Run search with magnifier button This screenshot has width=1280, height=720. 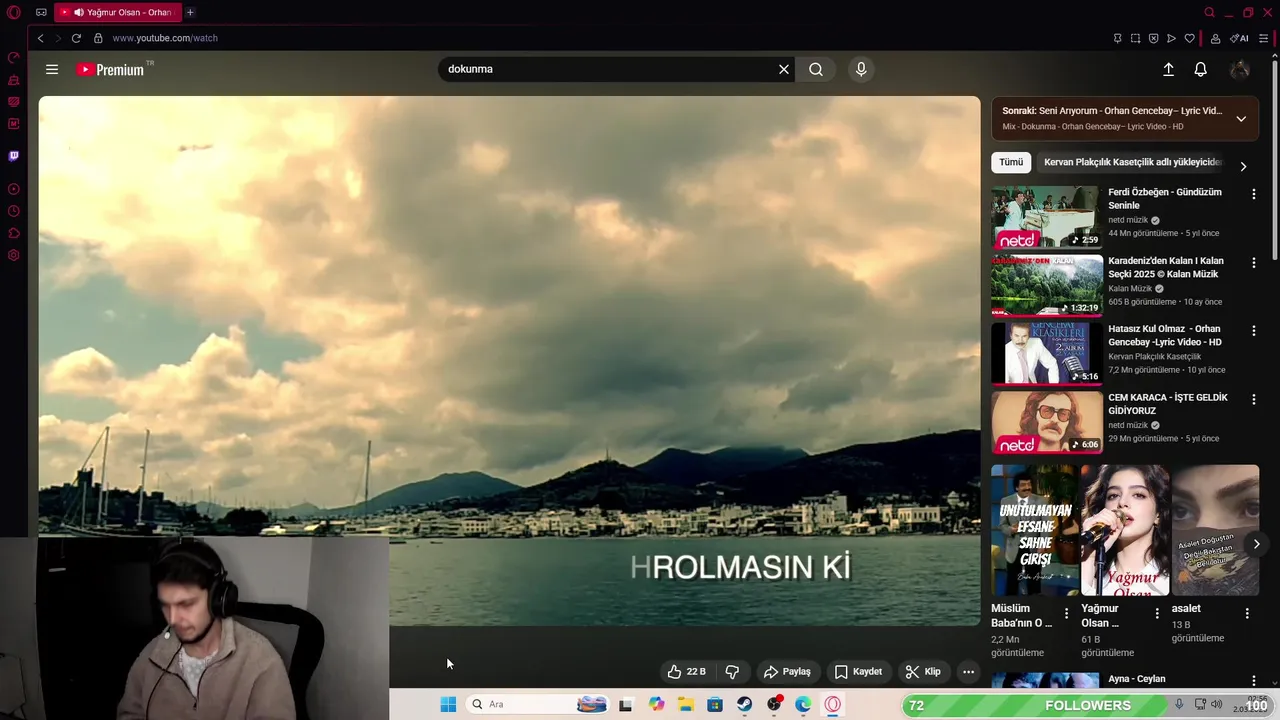click(x=816, y=69)
